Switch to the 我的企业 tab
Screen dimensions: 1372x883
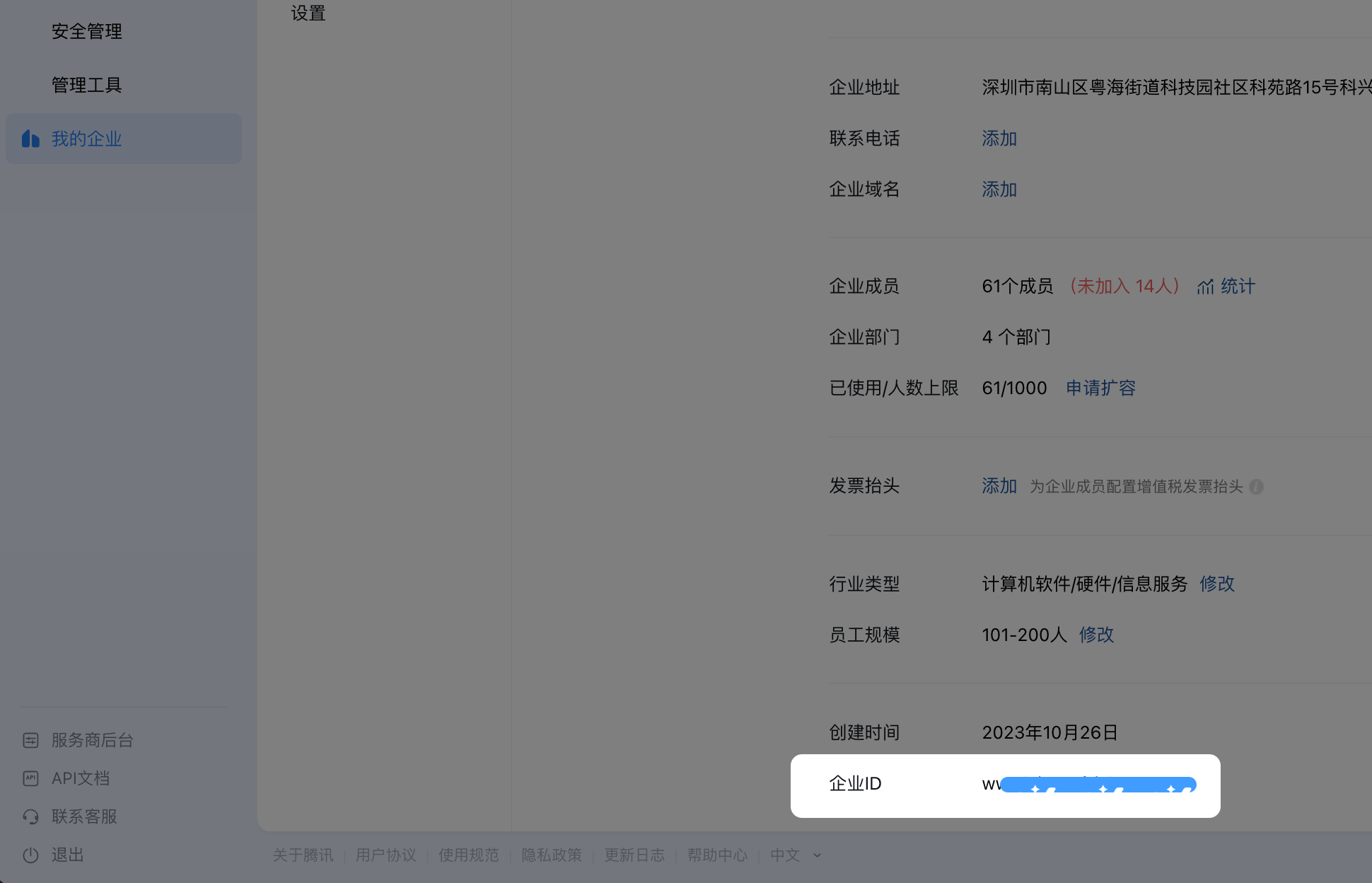click(86, 139)
